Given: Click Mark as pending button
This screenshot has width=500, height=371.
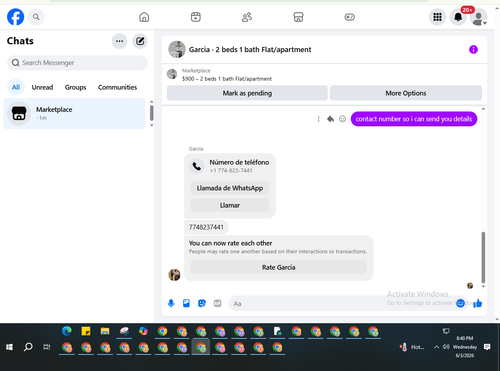Looking at the screenshot, I should [x=247, y=93].
